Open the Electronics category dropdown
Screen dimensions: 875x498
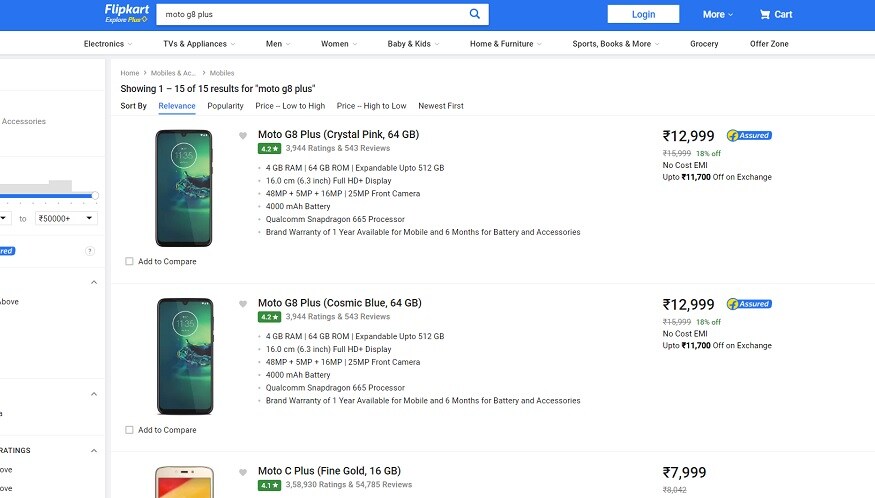[x=108, y=44]
